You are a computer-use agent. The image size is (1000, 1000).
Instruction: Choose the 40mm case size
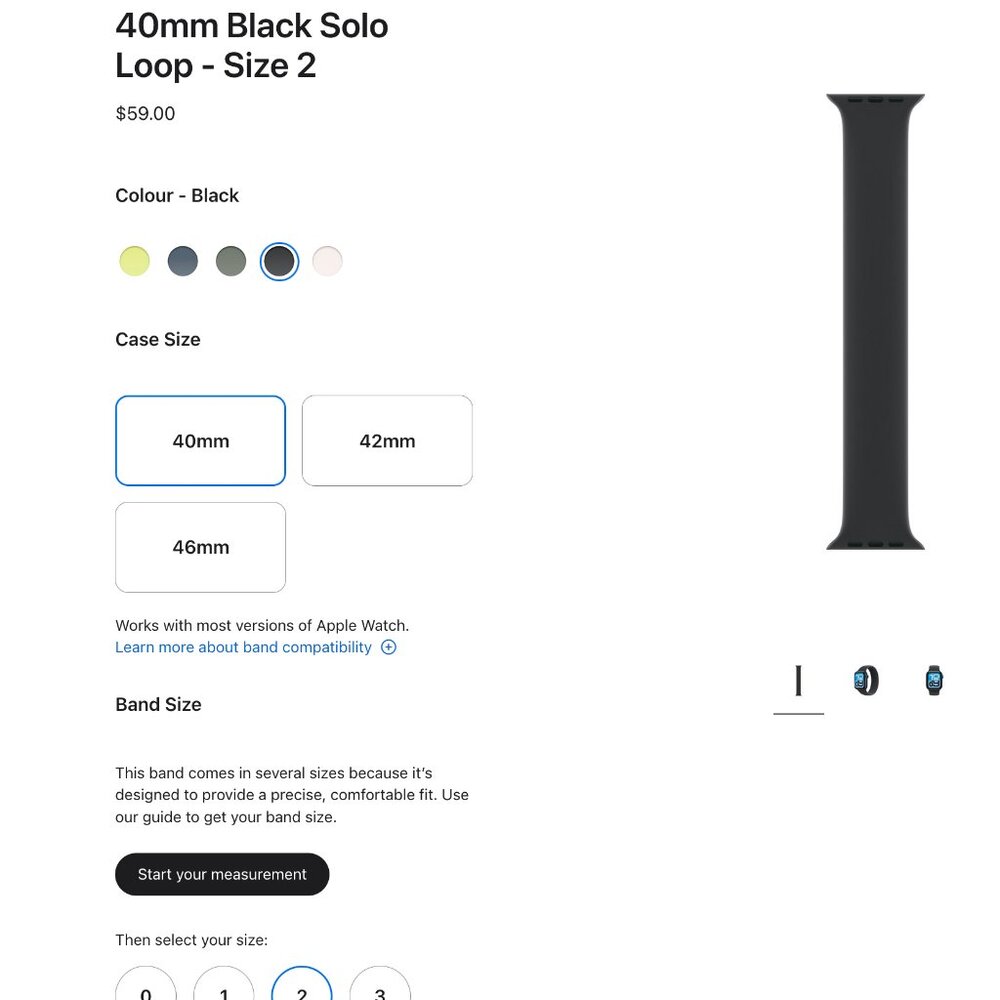click(x=200, y=440)
